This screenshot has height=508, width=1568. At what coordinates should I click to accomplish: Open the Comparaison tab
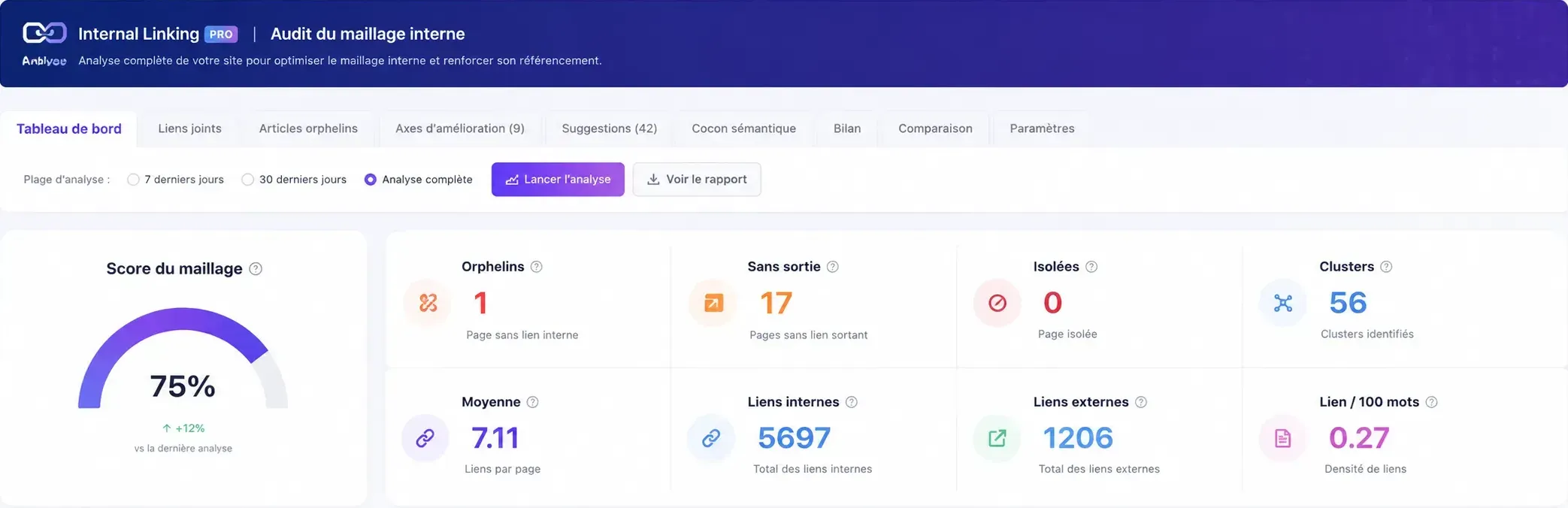935,129
